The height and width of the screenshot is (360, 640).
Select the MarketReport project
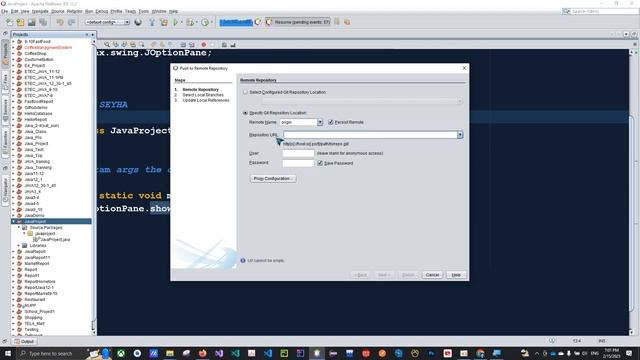pos(37,263)
